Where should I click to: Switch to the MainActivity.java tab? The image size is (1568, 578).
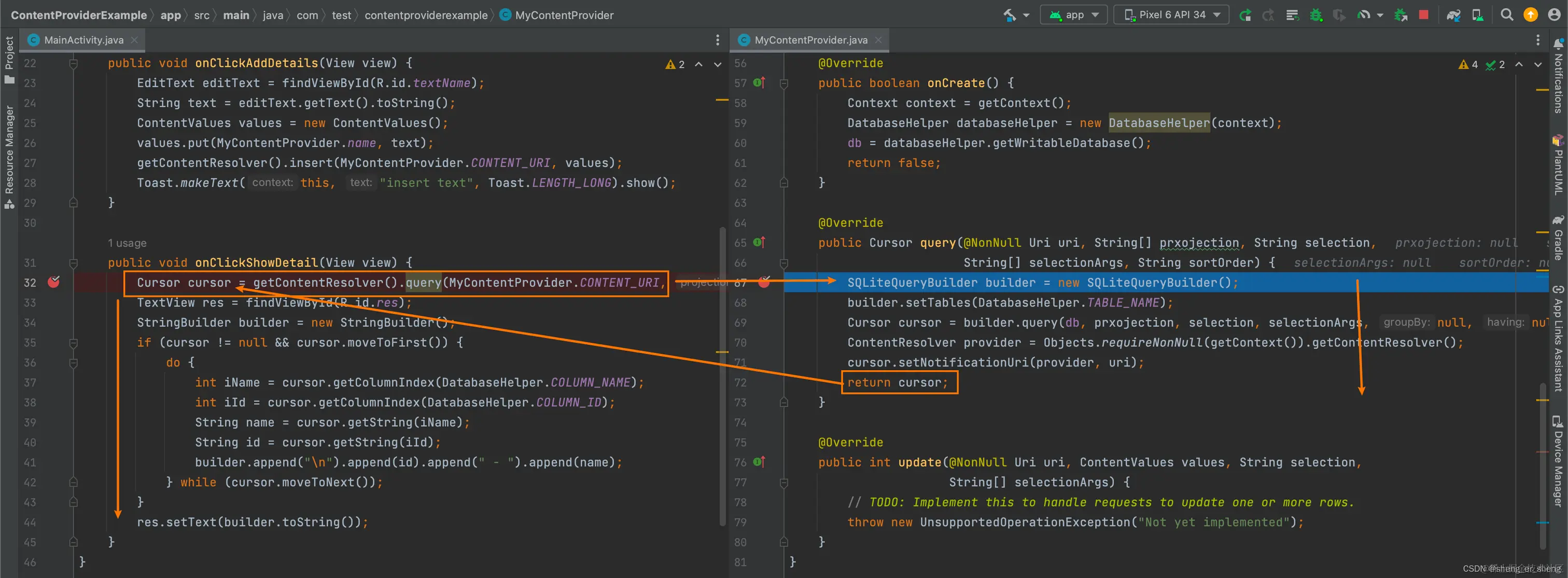point(83,40)
